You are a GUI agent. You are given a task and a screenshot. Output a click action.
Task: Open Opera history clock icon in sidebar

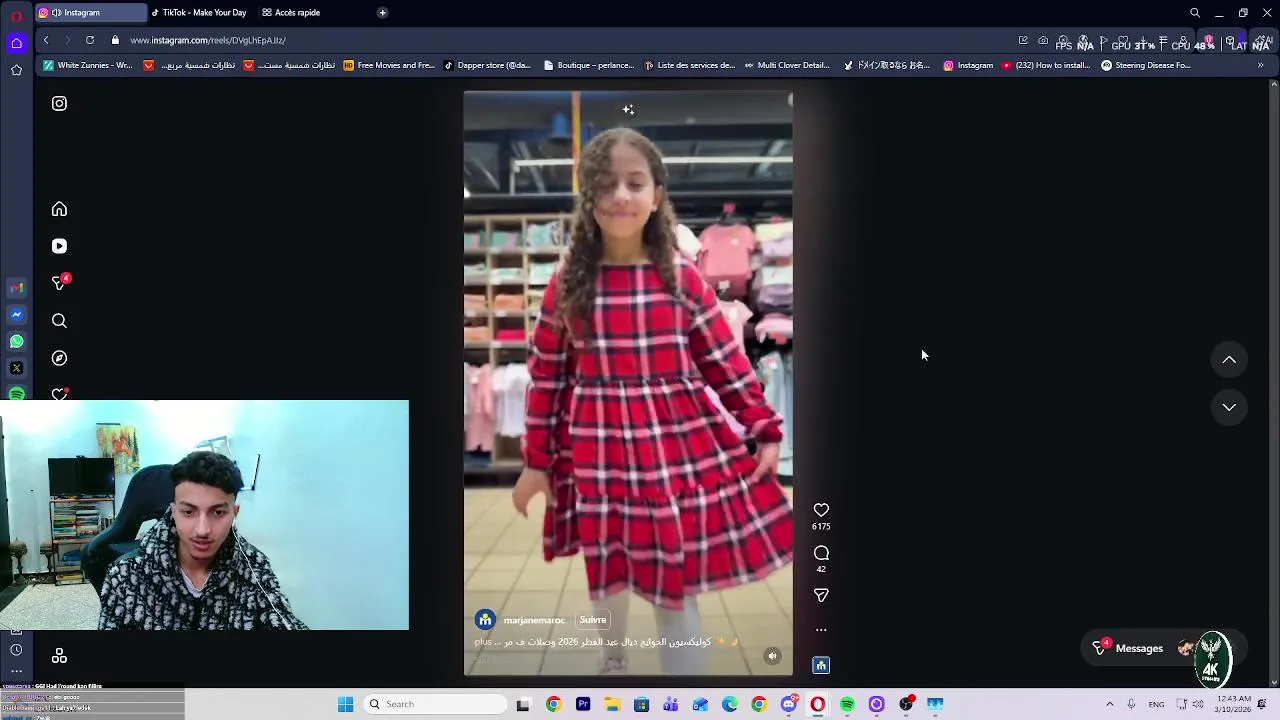pyautogui.click(x=16, y=650)
